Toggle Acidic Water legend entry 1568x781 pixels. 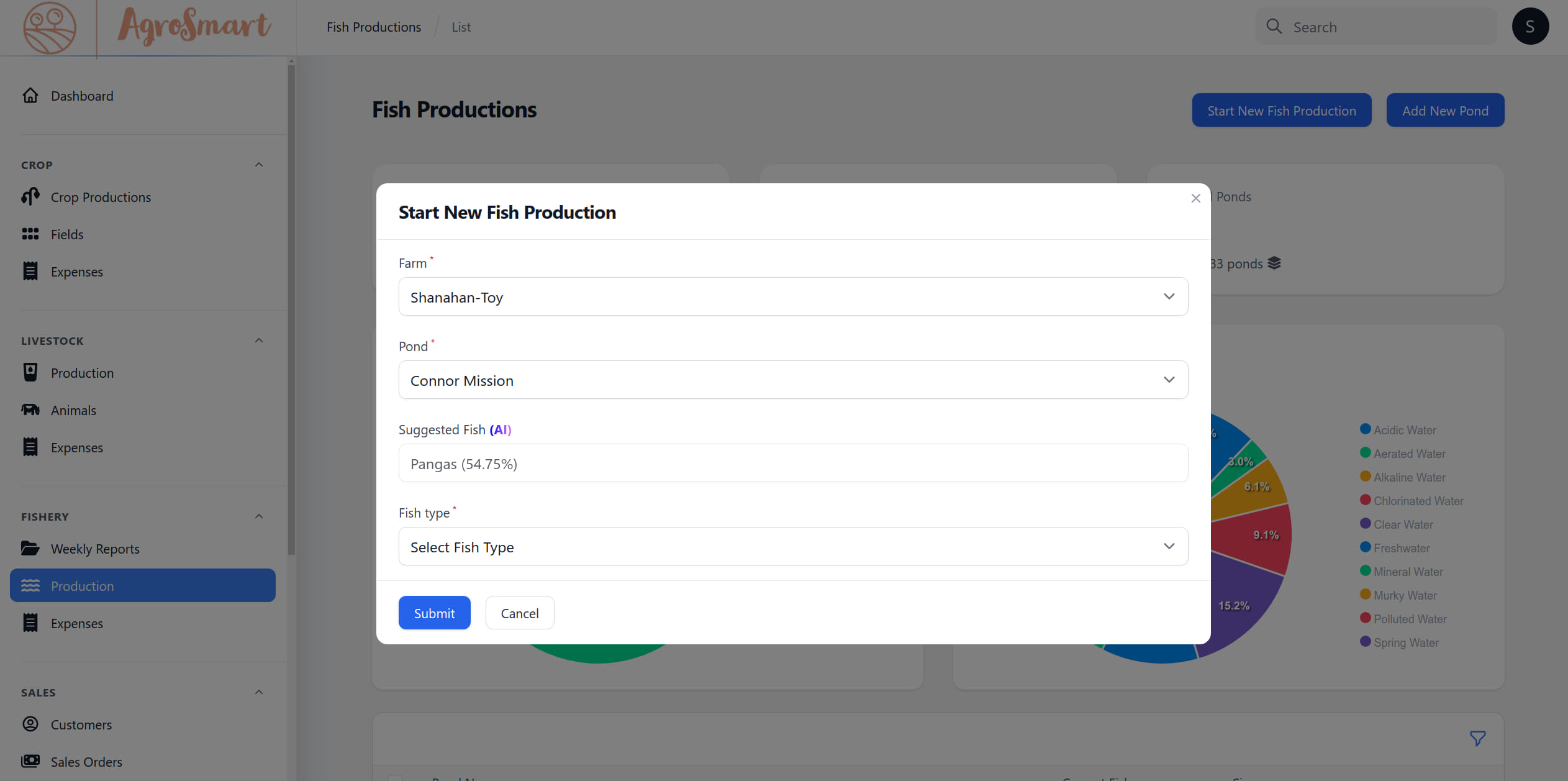click(1404, 430)
